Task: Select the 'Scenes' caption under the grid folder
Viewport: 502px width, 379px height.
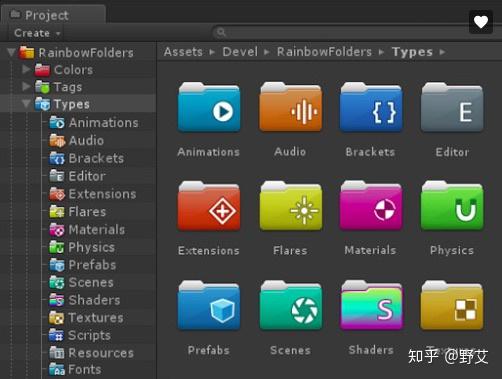Action: click(290, 350)
